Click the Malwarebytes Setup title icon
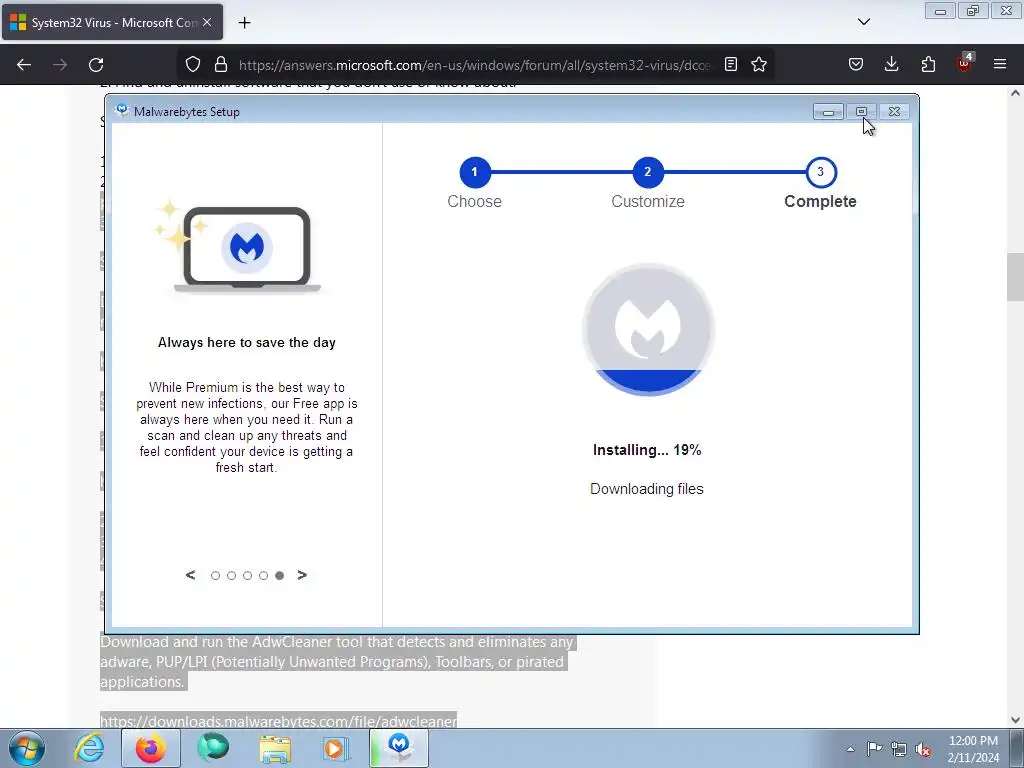 [121, 111]
